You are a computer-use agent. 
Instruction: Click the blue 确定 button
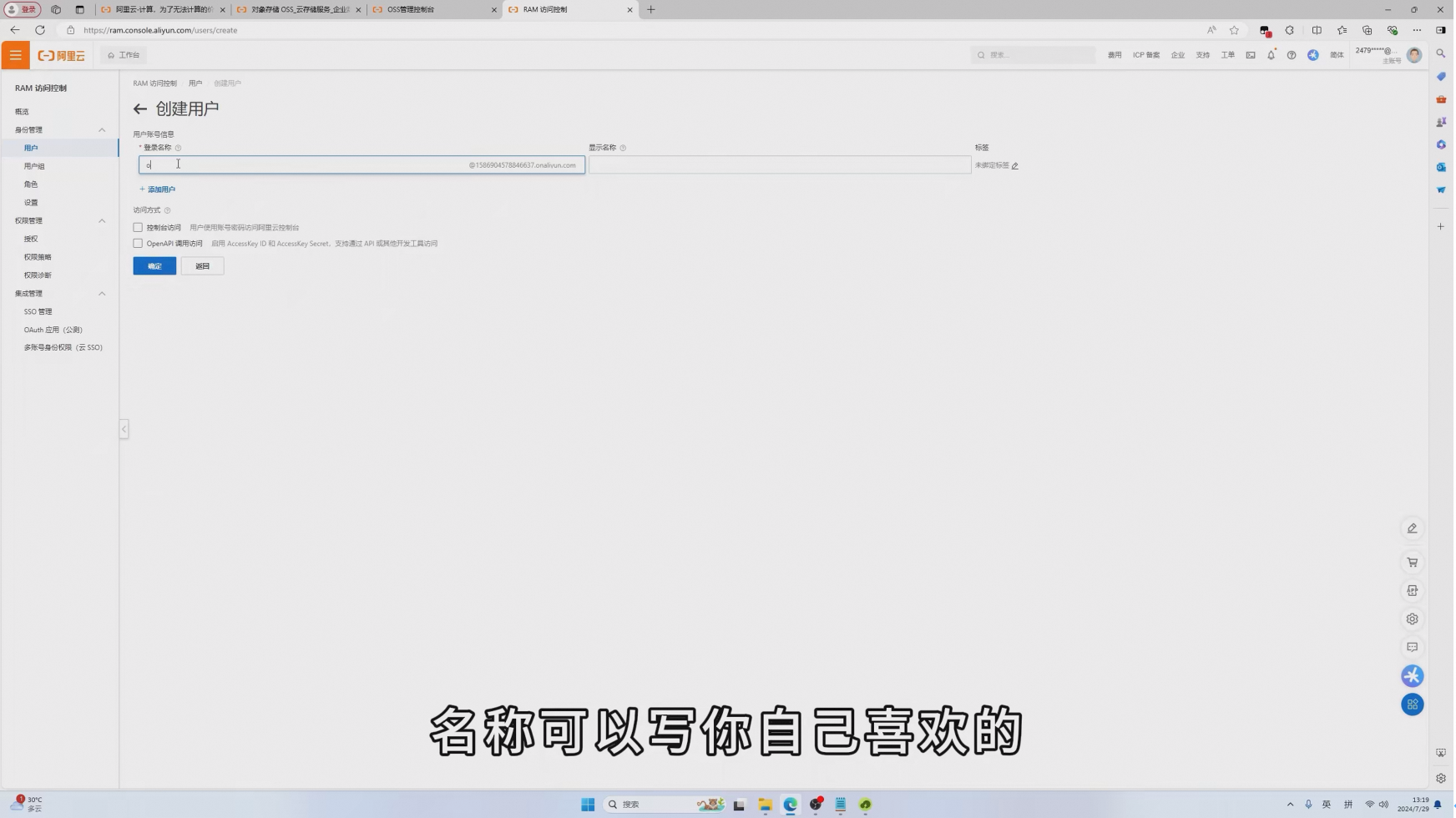(154, 266)
